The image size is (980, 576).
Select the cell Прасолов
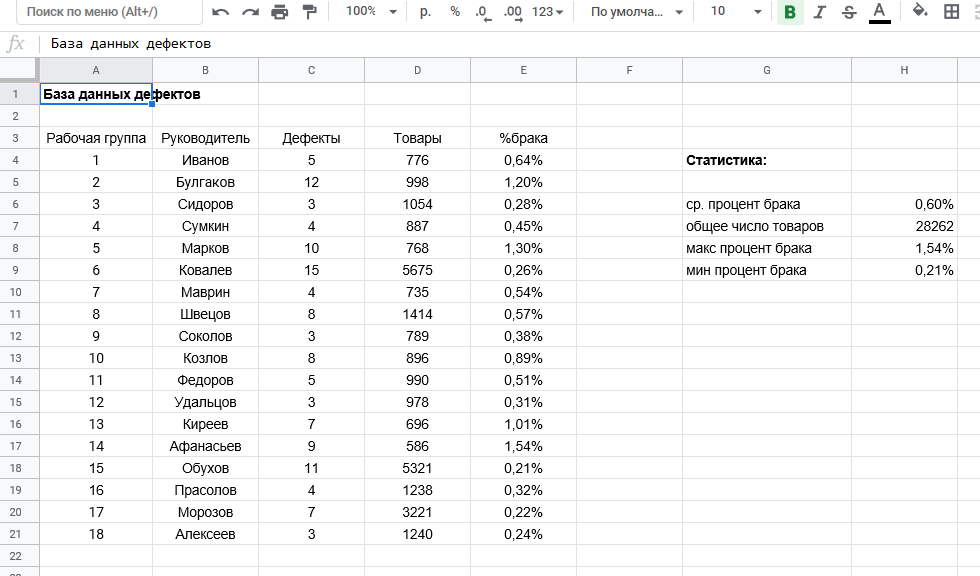[205, 490]
